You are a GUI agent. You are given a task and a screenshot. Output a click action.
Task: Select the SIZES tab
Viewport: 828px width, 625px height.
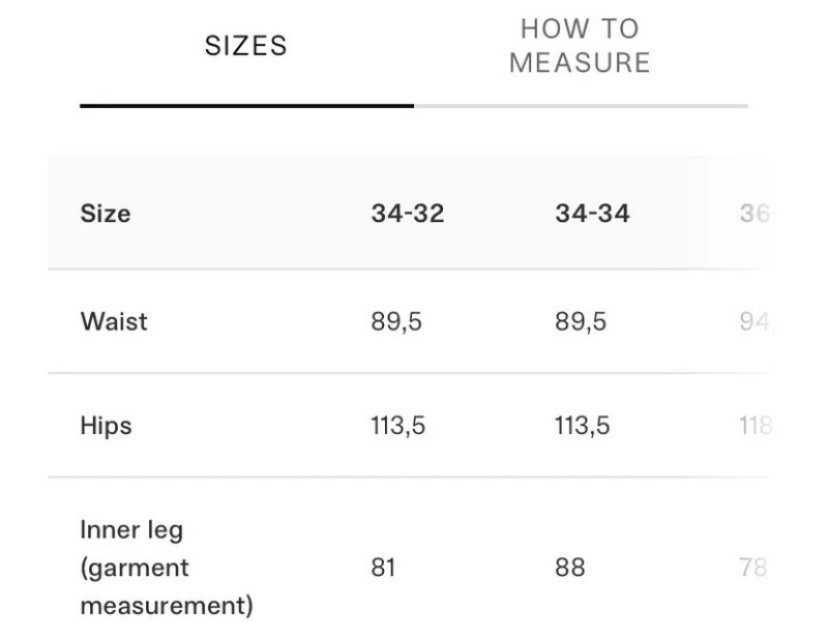pos(246,46)
